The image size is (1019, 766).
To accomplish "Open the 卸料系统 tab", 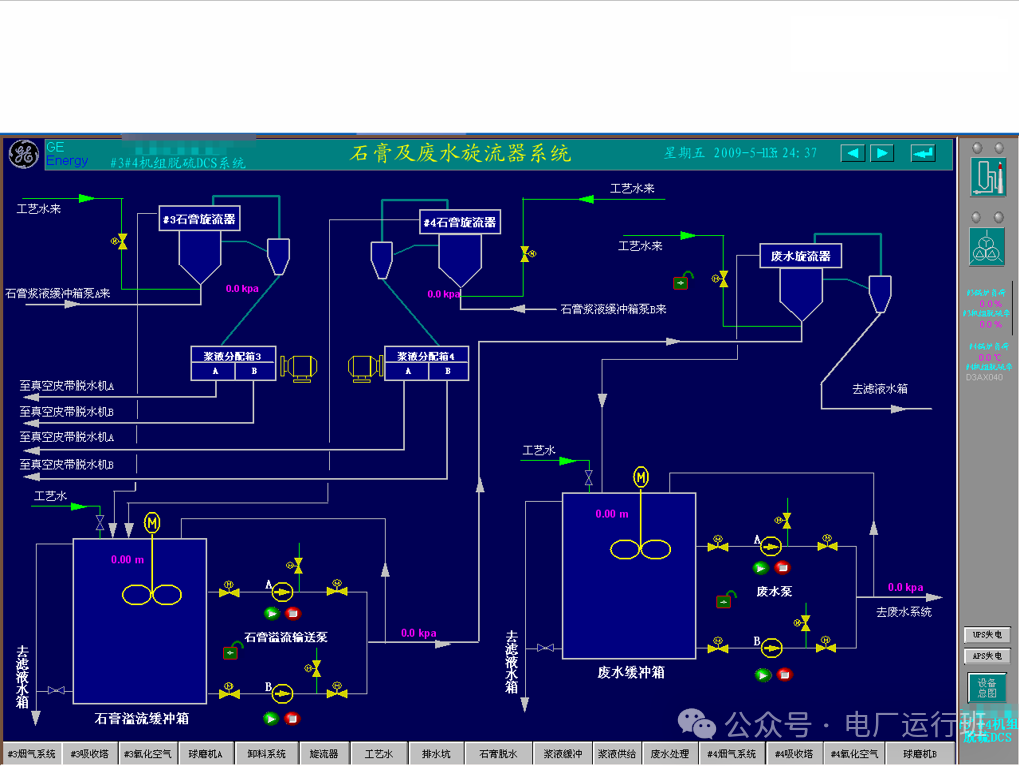I will pyautogui.click(x=266, y=754).
